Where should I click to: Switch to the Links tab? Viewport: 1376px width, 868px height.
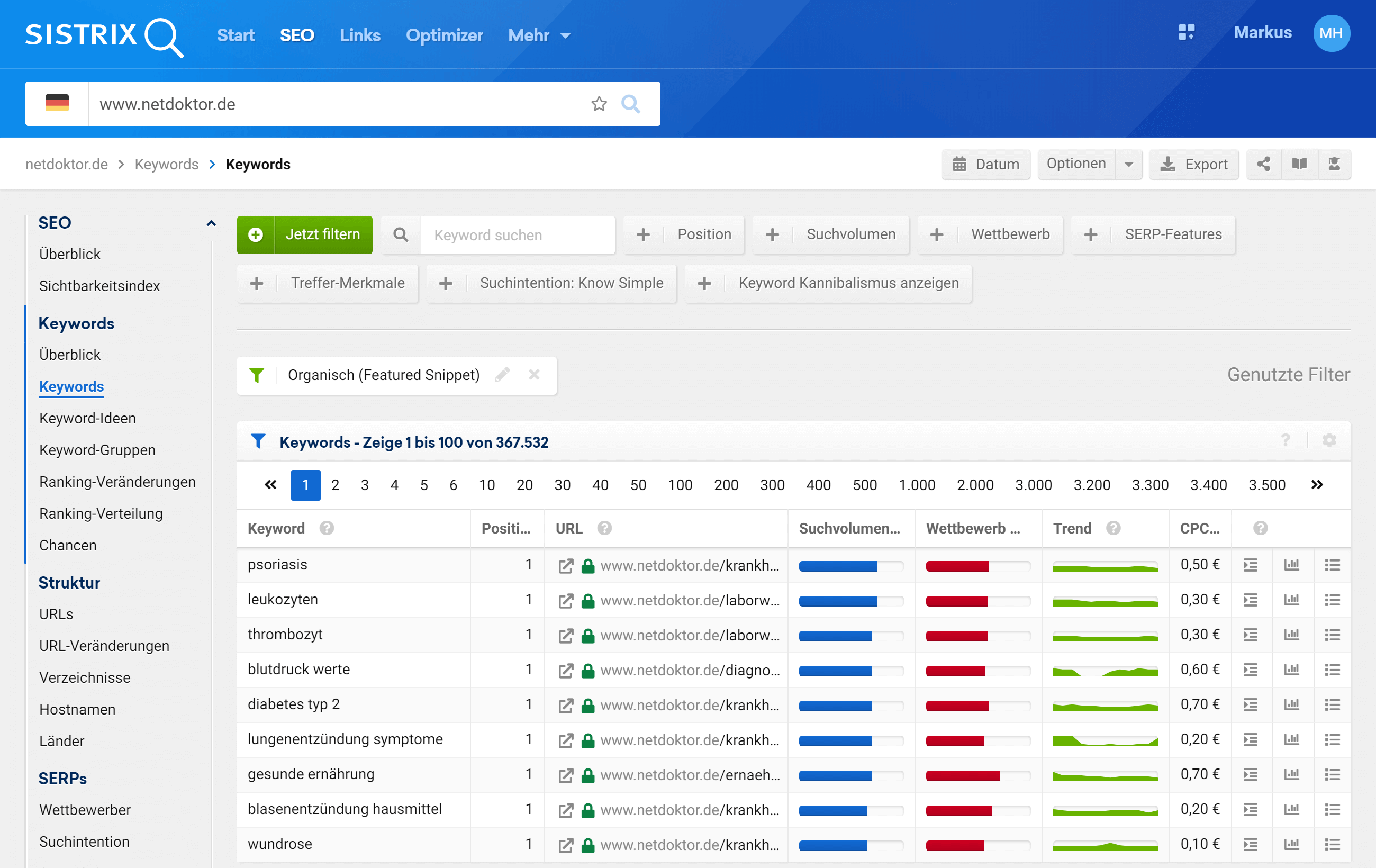359,35
